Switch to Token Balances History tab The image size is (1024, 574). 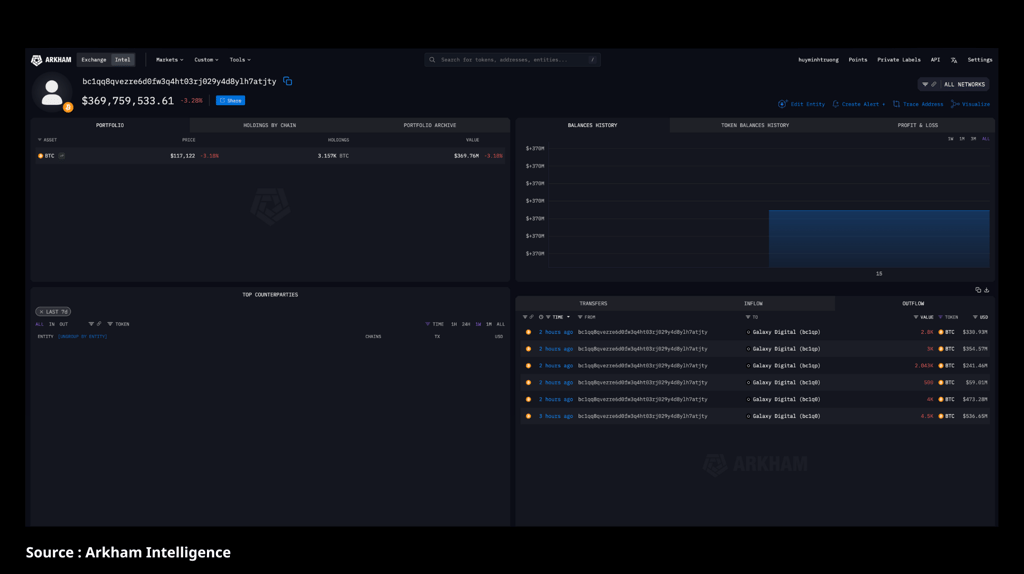tap(755, 125)
